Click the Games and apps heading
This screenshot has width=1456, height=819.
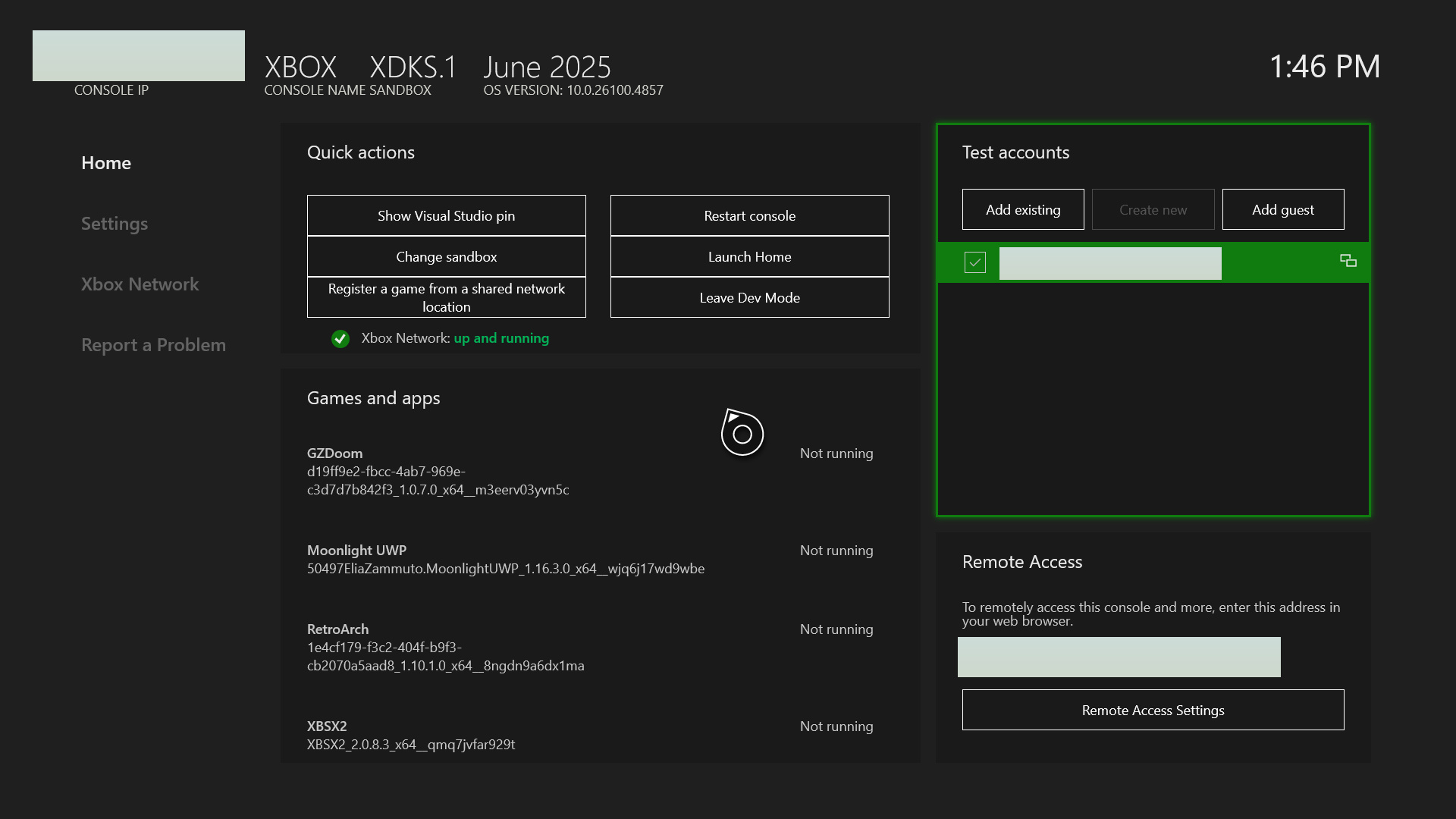click(x=374, y=398)
